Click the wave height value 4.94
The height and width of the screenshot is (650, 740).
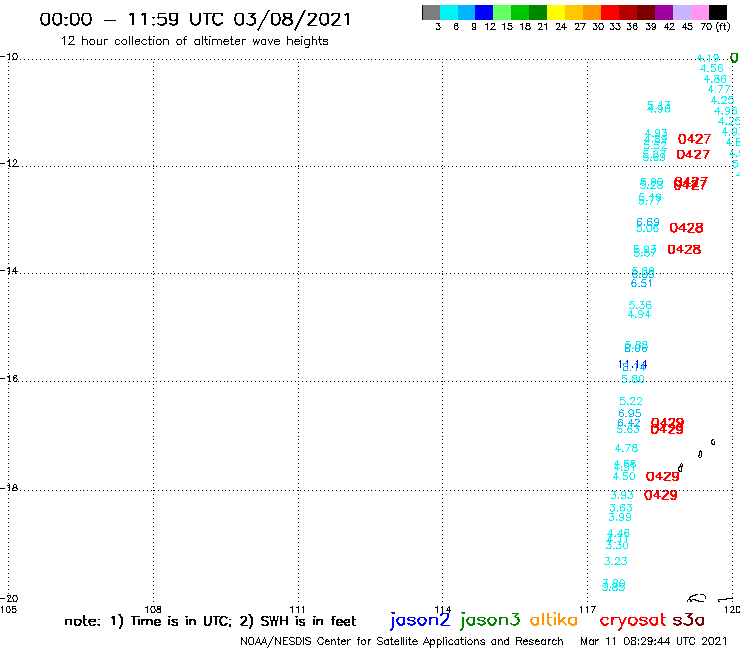[639, 314]
